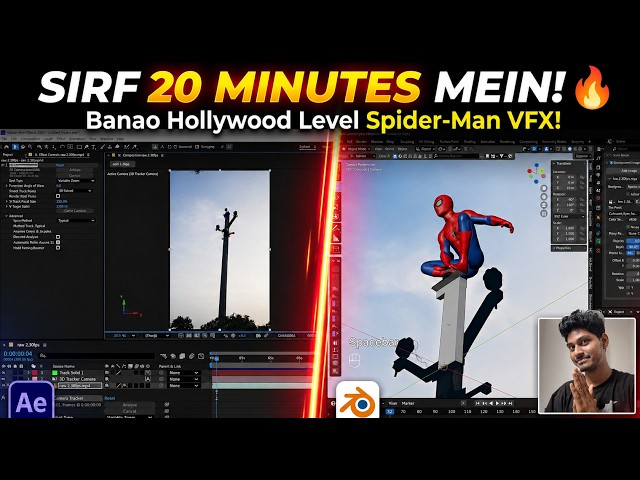Open Shot Type Variable Zoom dropdown
This screenshot has height=480, width=640.
76,180
